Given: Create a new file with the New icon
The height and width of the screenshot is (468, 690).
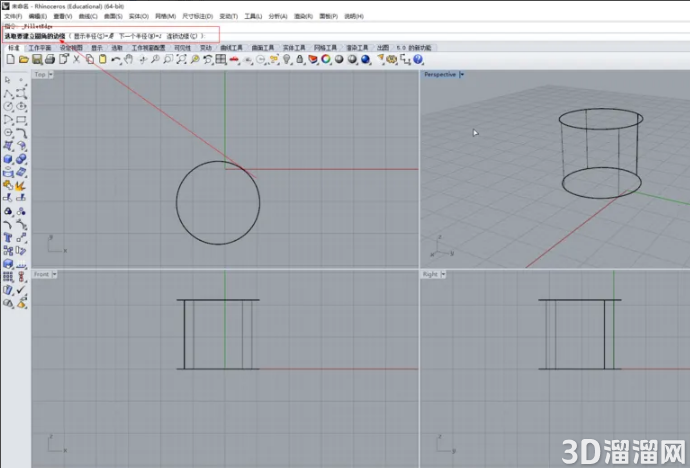Looking at the screenshot, I should point(11,59).
